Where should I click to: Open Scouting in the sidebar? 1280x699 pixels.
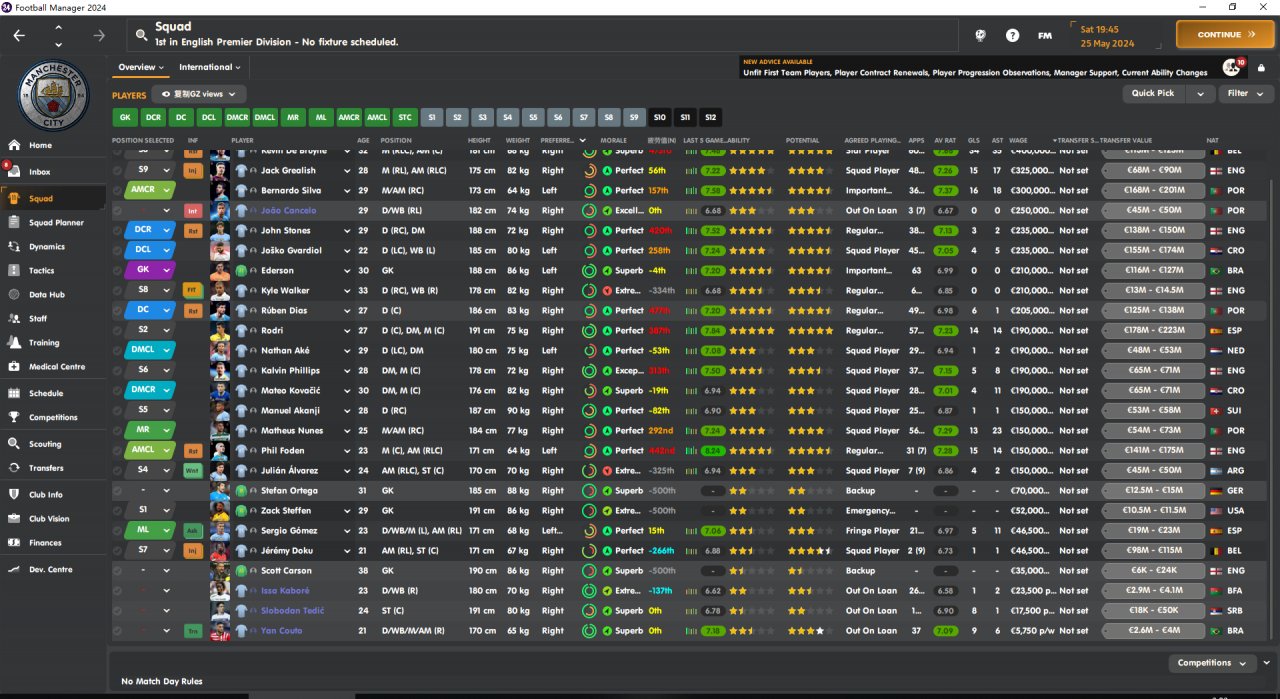tap(45, 444)
